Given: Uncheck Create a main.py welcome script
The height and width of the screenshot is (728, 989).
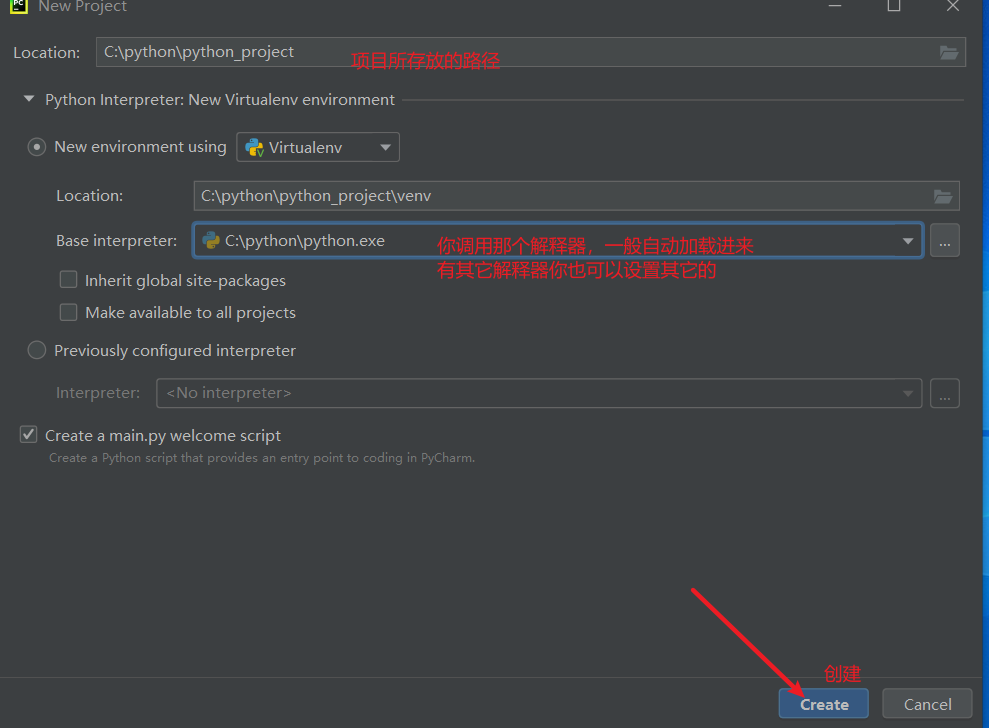Looking at the screenshot, I should click(x=28, y=435).
